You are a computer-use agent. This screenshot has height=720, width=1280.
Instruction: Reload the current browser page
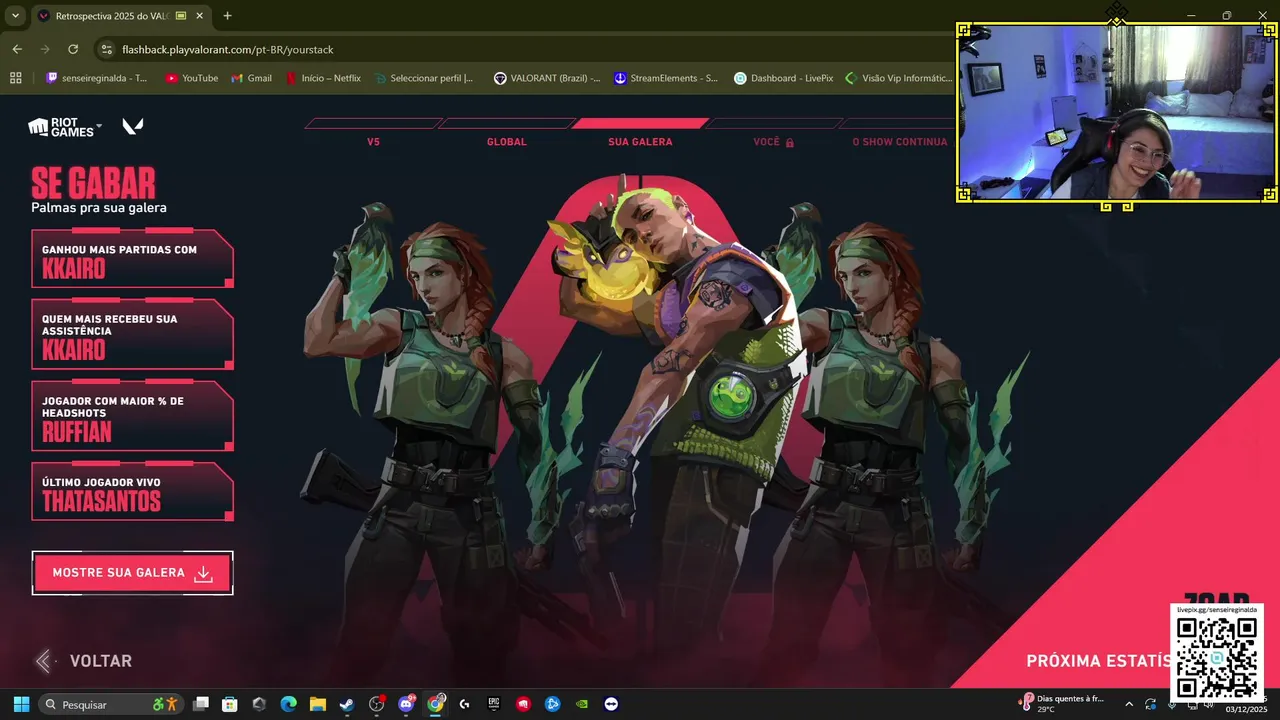(x=73, y=49)
